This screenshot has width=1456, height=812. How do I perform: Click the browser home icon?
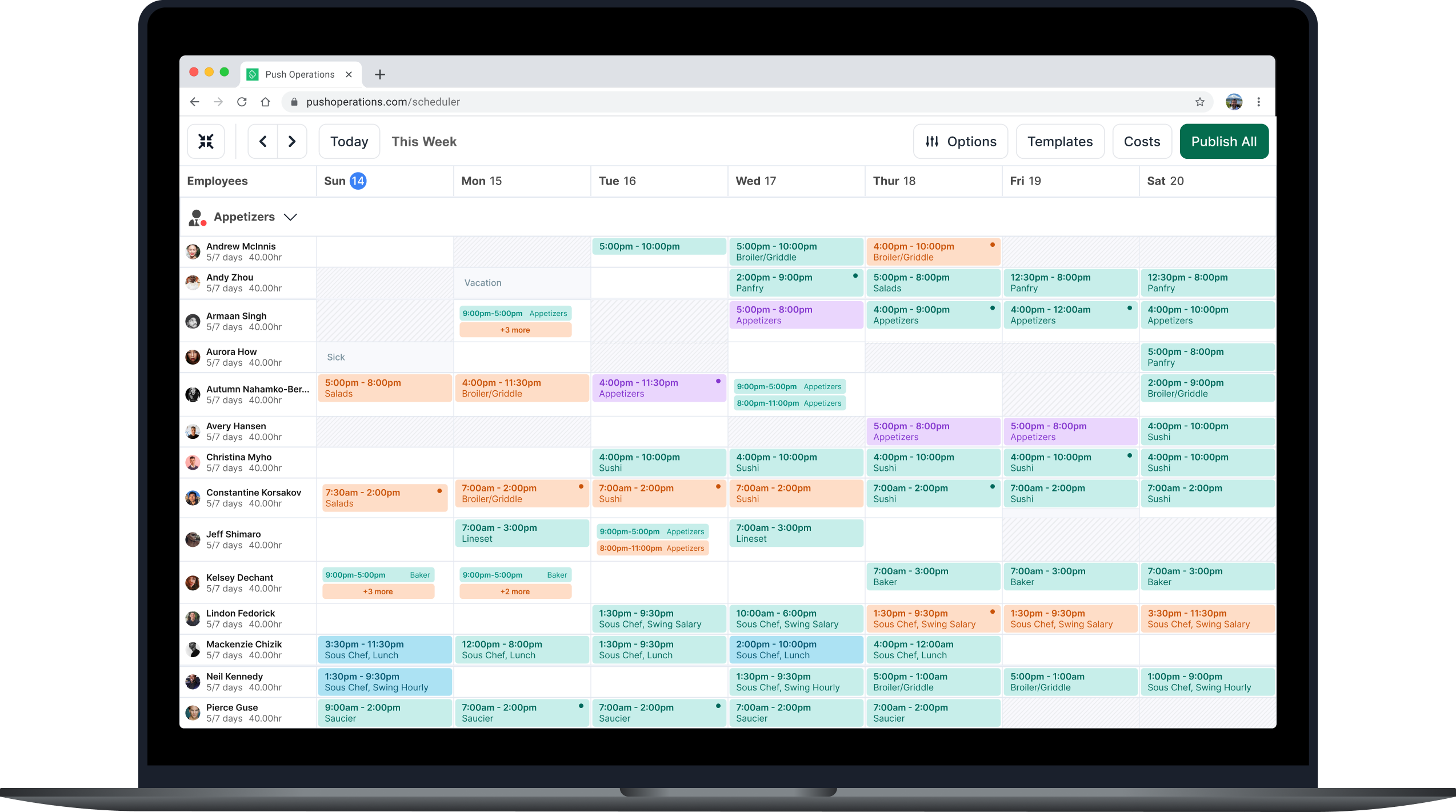265,102
